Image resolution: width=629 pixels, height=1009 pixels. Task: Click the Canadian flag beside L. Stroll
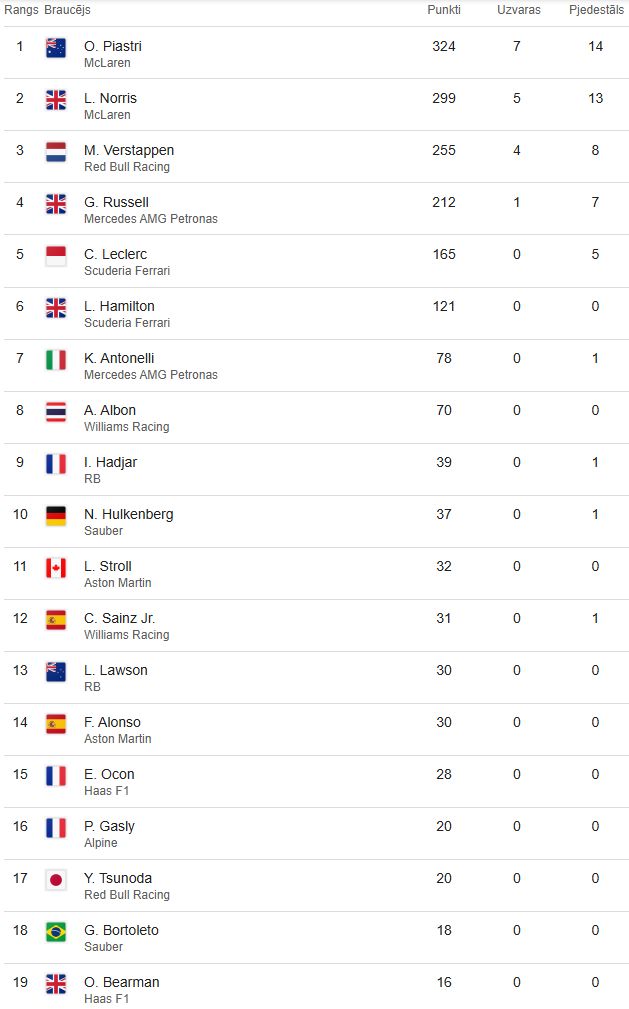[56, 568]
